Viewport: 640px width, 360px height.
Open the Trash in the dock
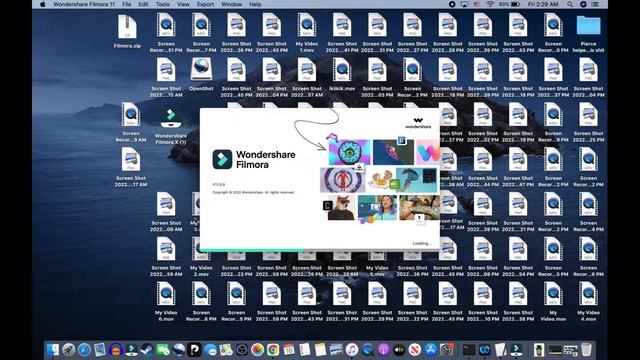(586, 350)
